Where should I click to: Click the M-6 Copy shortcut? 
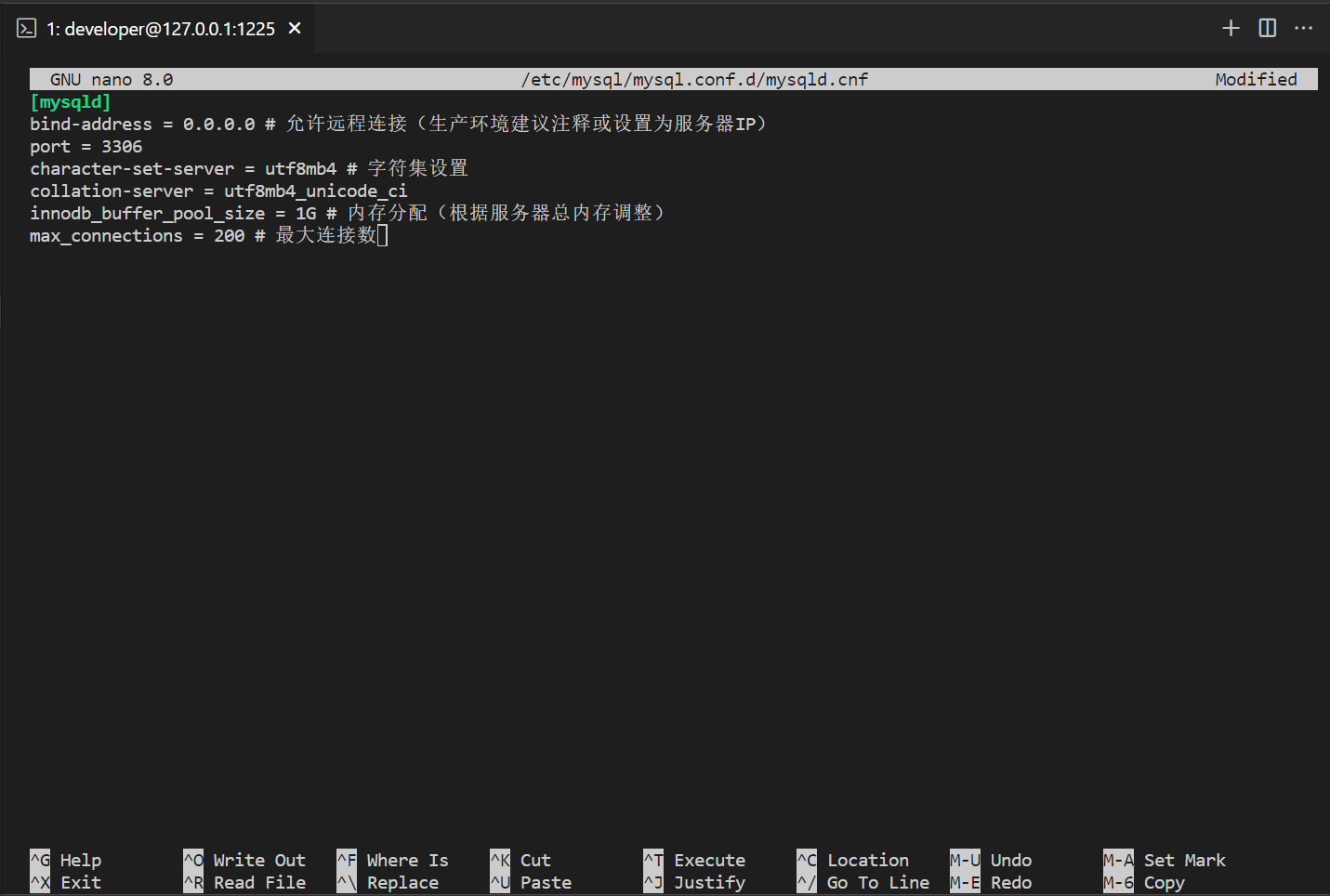pos(1144,883)
